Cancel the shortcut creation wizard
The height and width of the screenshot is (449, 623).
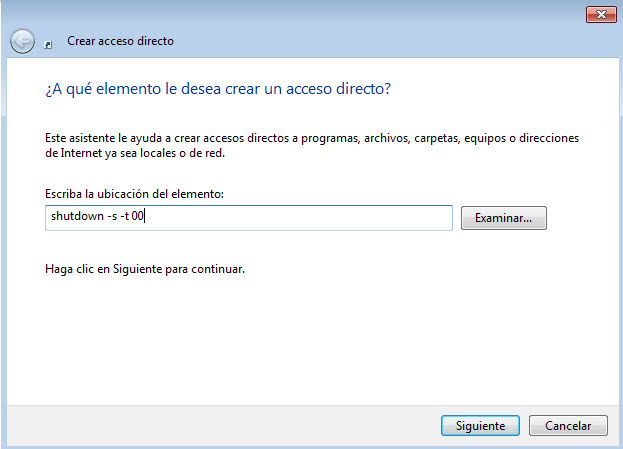coord(568,425)
